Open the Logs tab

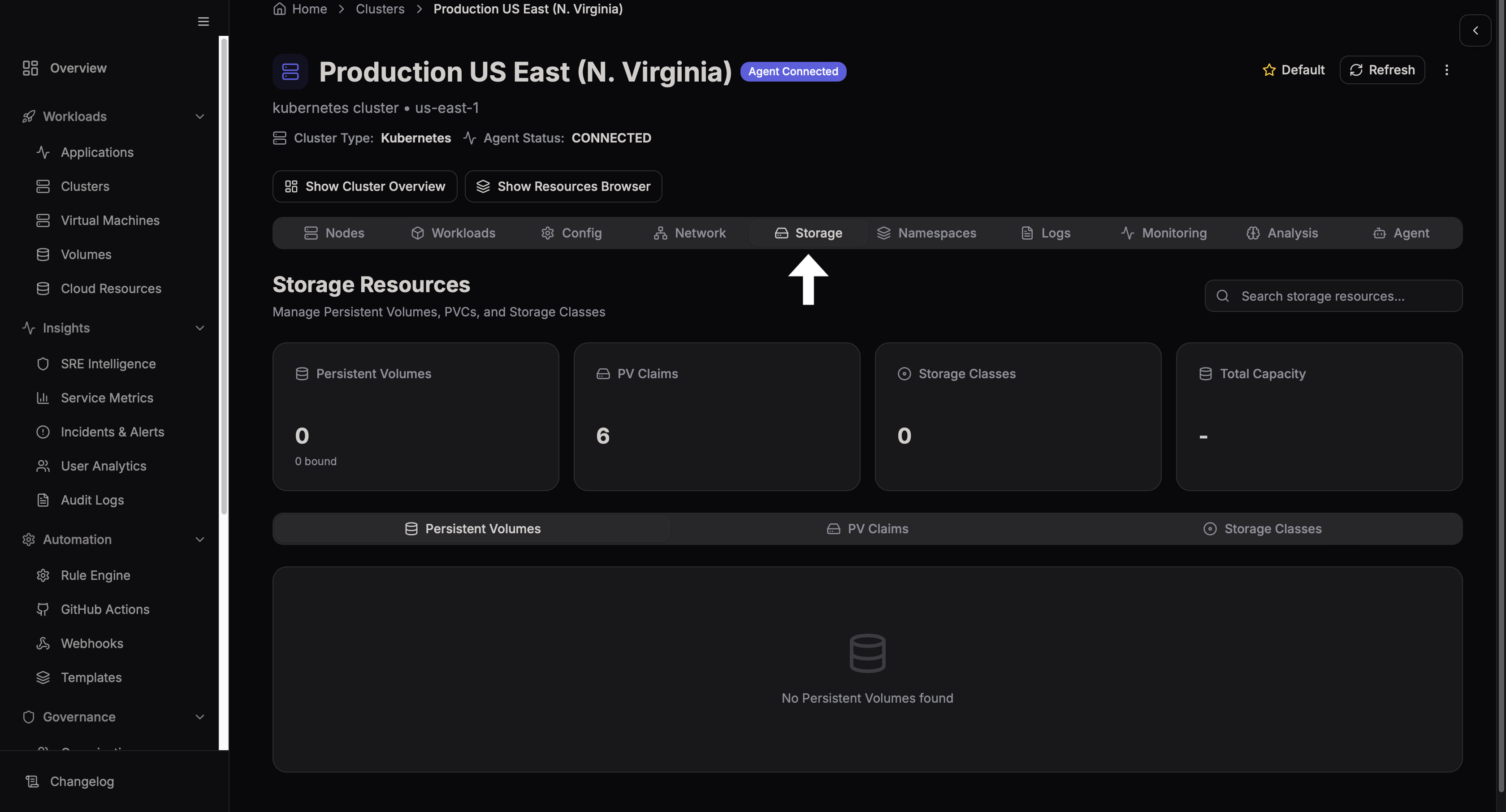click(1046, 233)
